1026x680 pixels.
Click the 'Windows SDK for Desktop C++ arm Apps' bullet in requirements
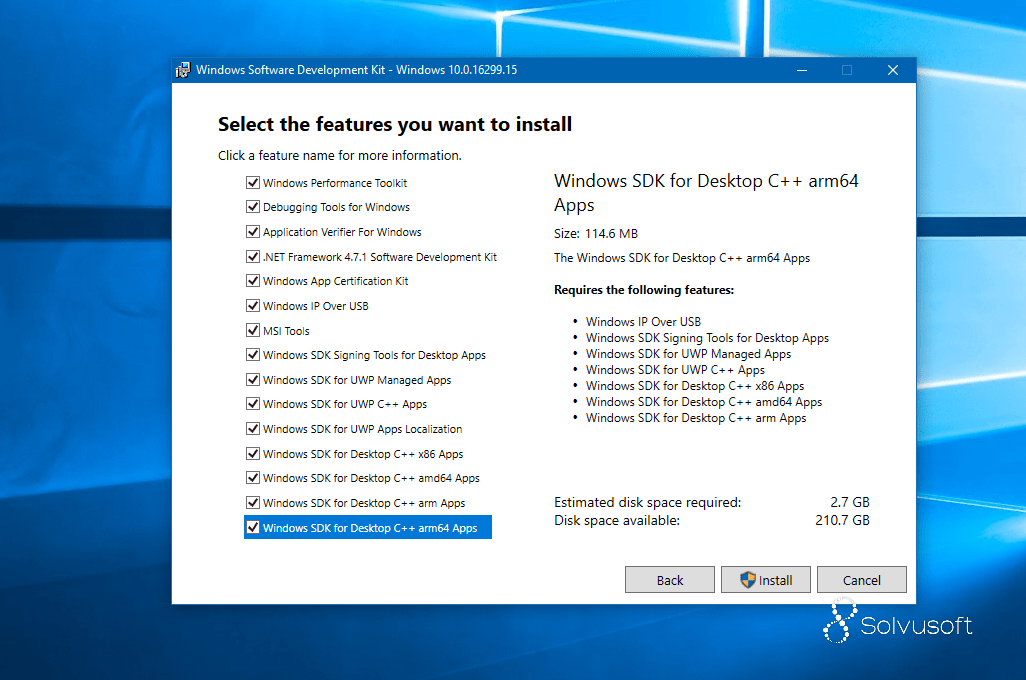pos(696,418)
